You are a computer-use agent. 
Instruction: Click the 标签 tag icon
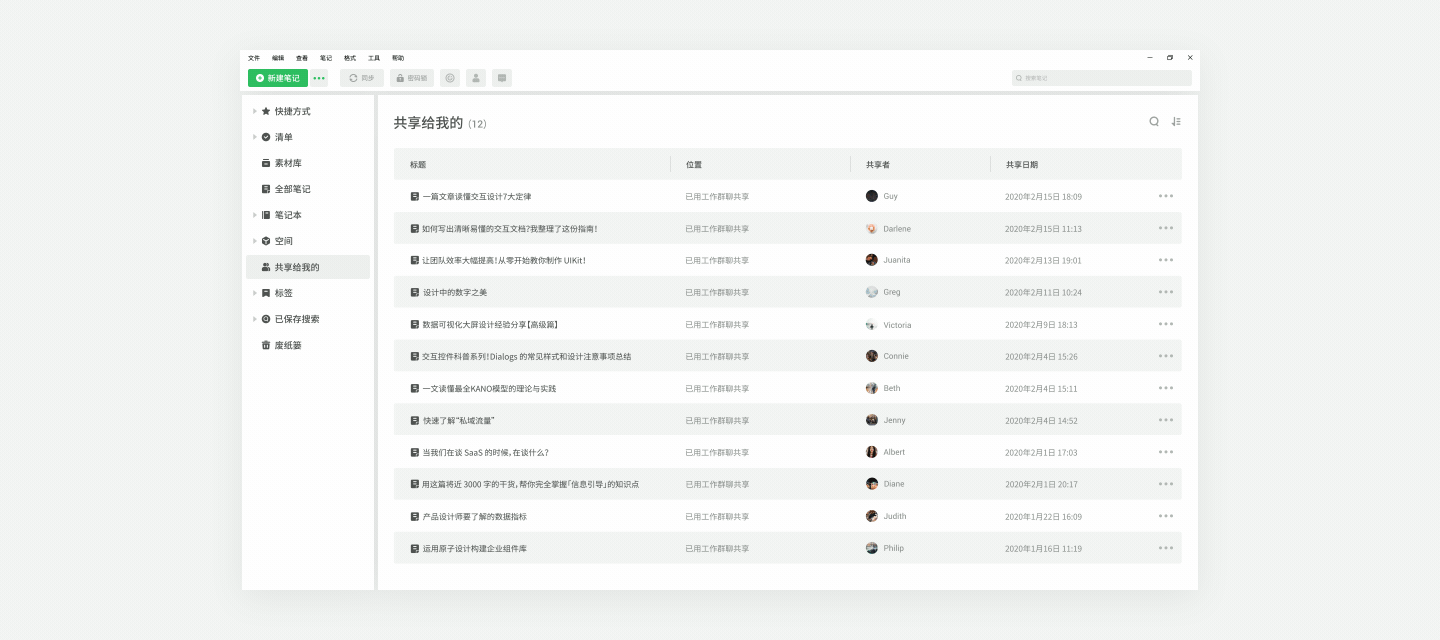(x=266, y=293)
